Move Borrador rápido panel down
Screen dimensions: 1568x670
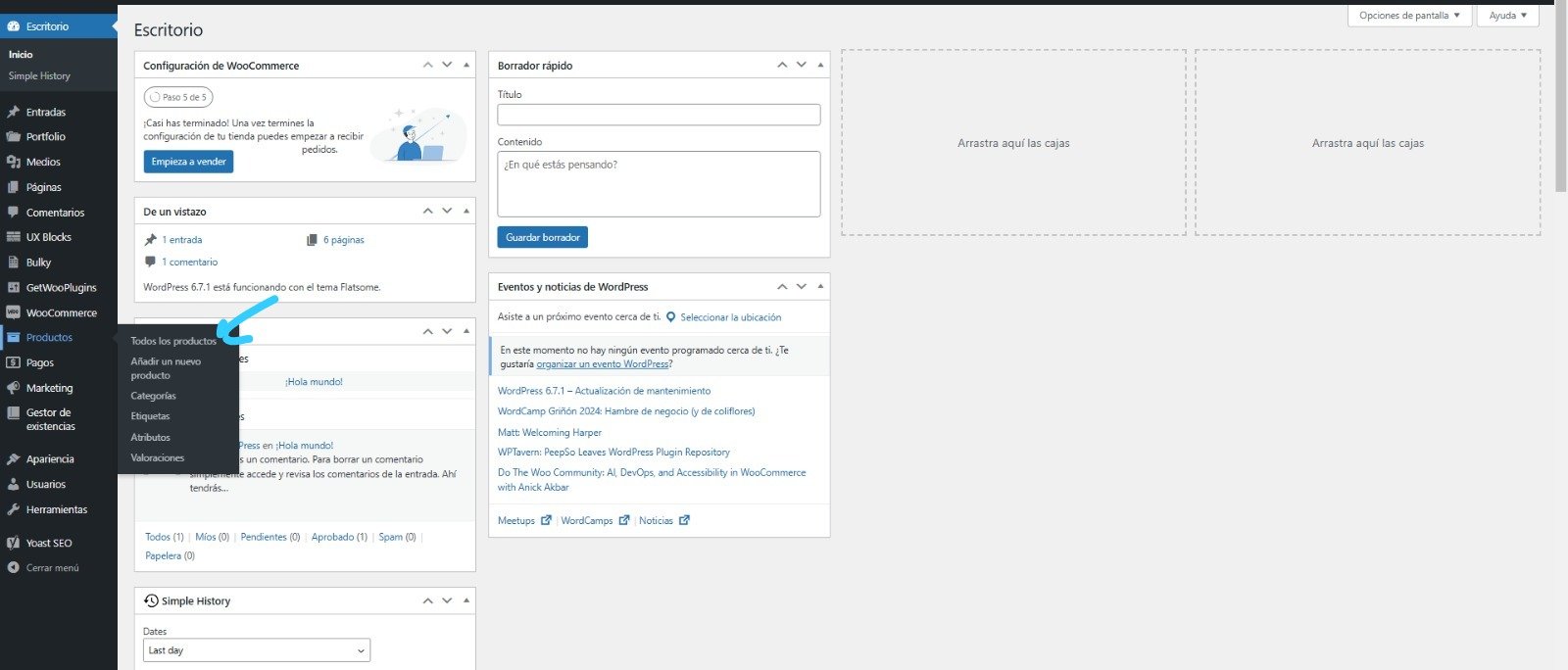point(801,65)
